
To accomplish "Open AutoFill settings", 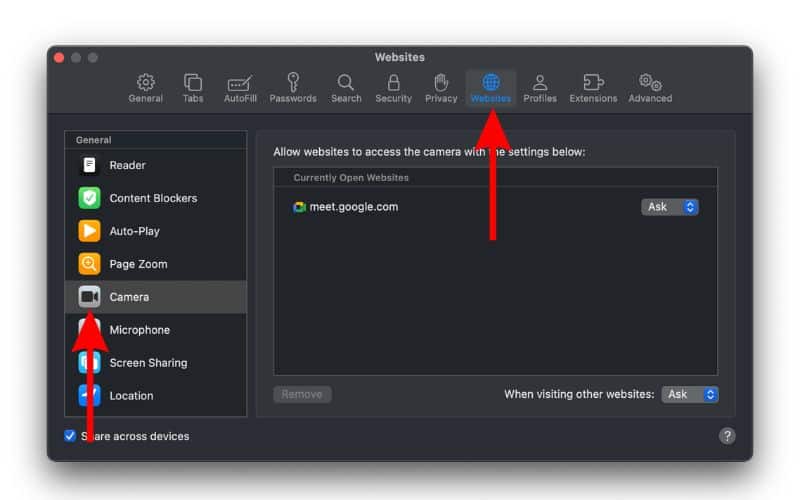I will pyautogui.click(x=240, y=88).
